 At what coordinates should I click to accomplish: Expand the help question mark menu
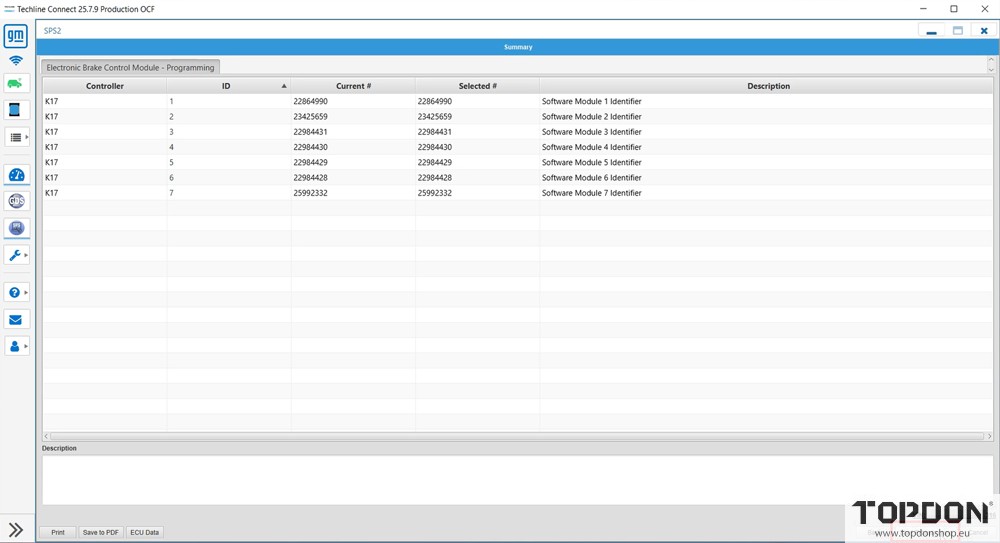point(16,293)
